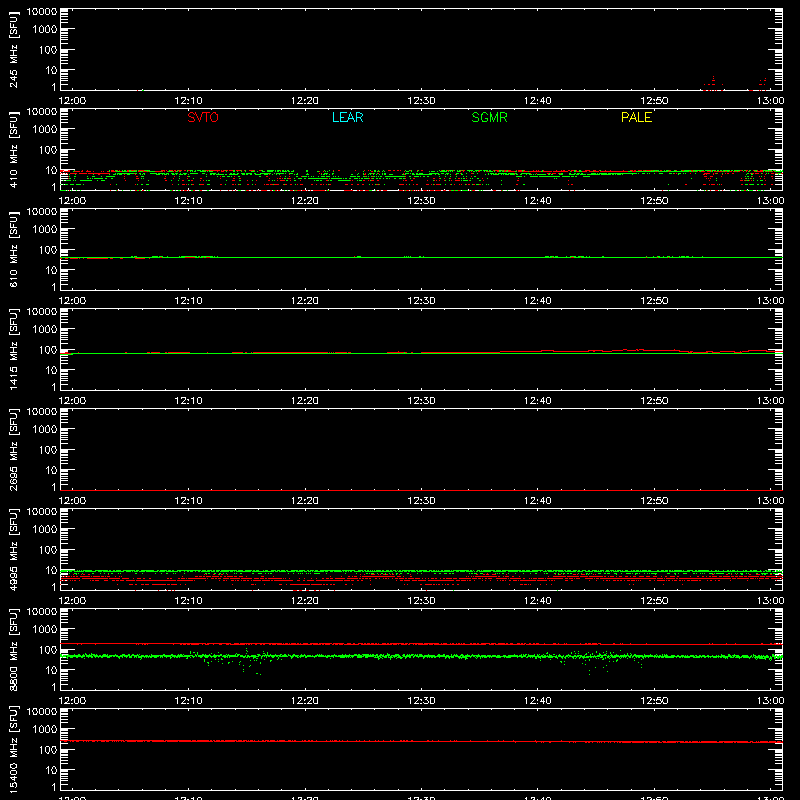The height and width of the screenshot is (800, 800).
Task: Click the red SVTO legend label
Action: pos(203,117)
